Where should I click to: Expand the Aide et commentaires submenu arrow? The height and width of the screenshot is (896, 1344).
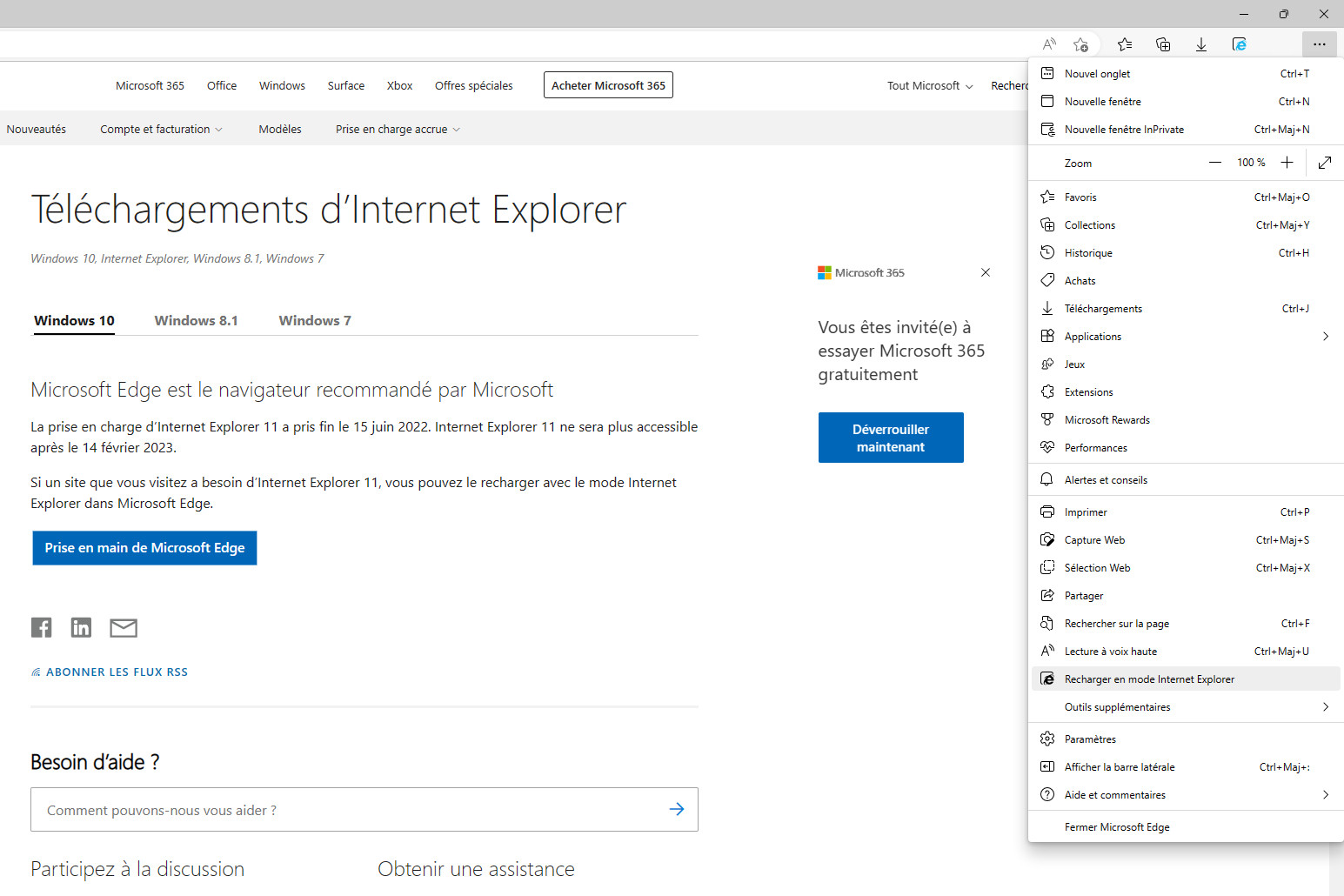tap(1326, 795)
